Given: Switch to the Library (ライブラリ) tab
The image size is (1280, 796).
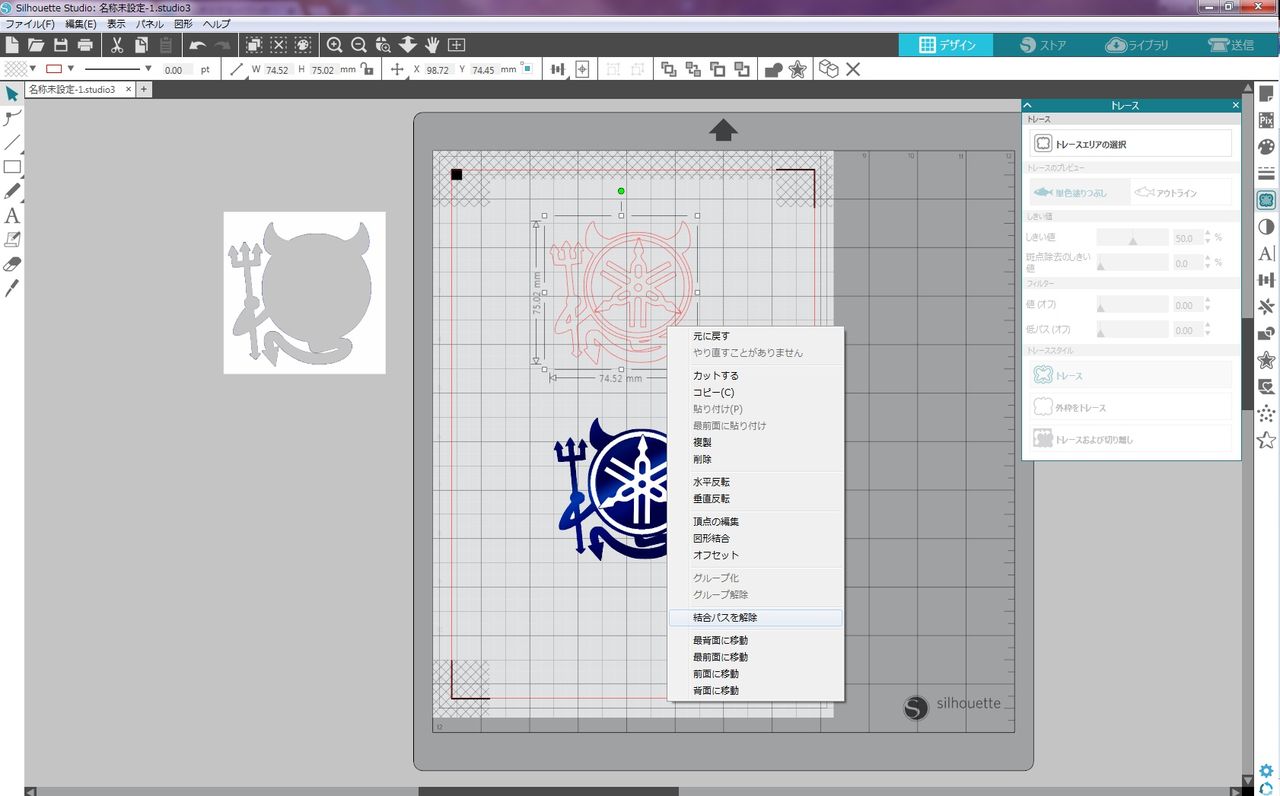Looking at the screenshot, I should point(1136,45).
